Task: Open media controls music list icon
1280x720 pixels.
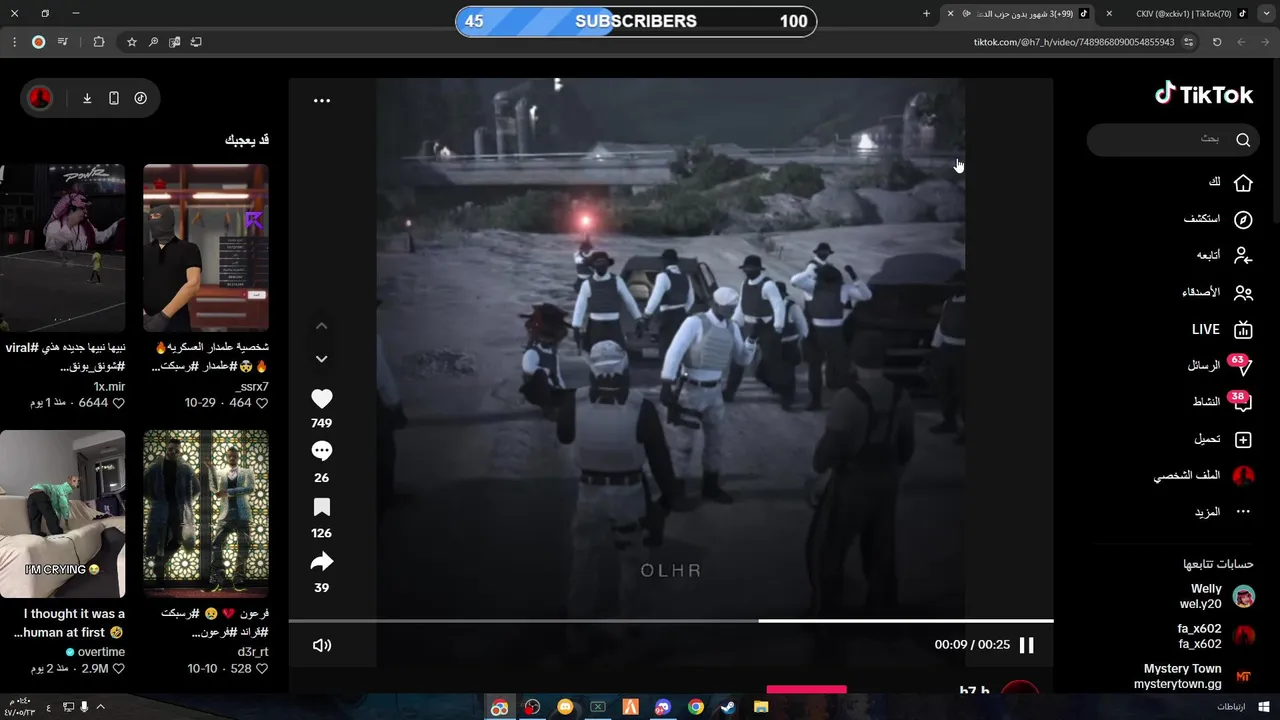Action: tap(63, 42)
